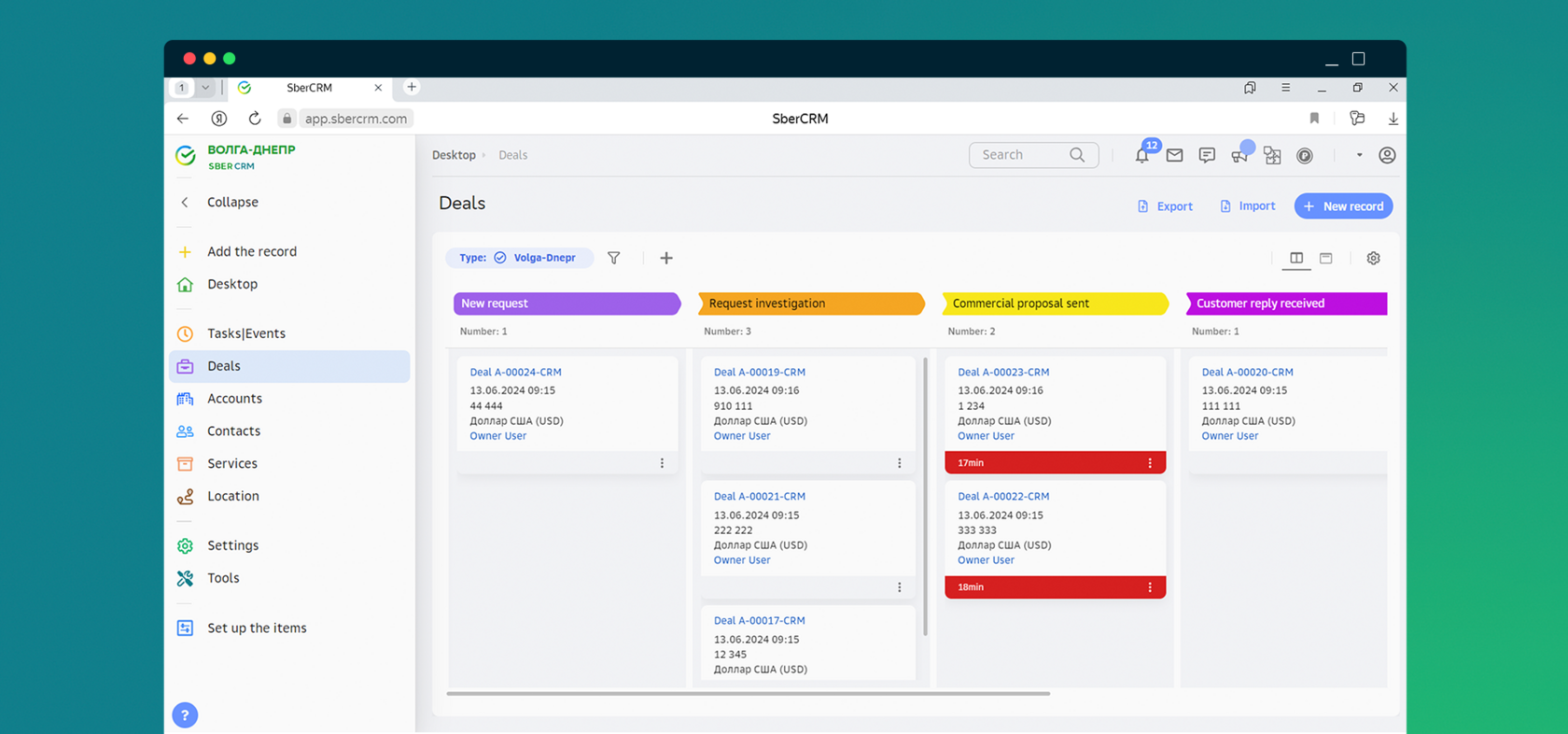Open the mail envelope icon
Screen dimensions: 1568x734
tap(1174, 155)
